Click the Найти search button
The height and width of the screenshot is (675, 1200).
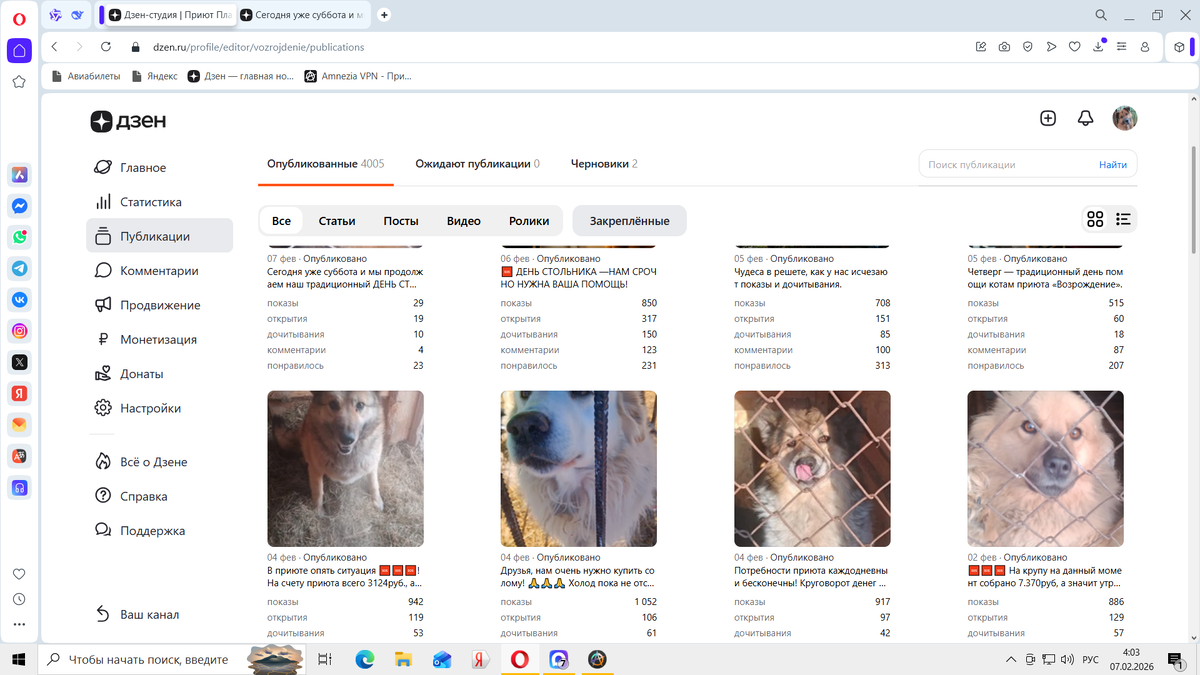click(1113, 165)
